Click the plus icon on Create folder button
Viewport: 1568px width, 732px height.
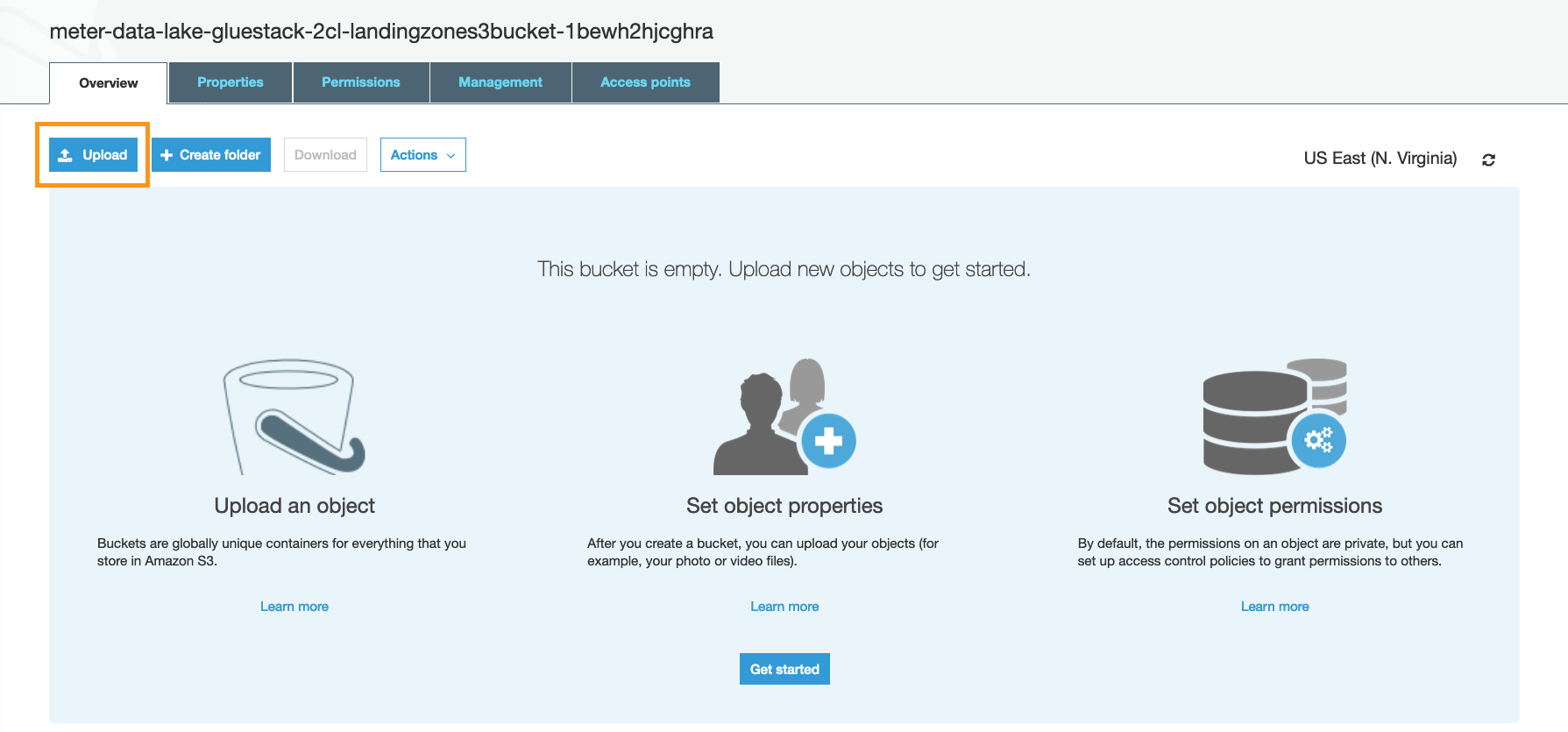(167, 155)
